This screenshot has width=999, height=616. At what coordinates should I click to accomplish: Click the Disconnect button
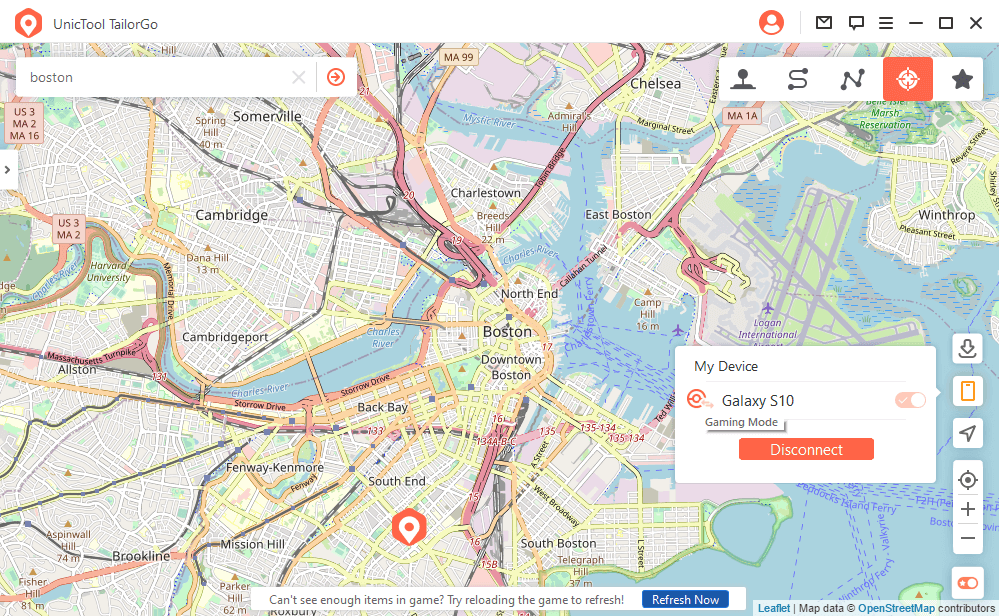pos(806,449)
